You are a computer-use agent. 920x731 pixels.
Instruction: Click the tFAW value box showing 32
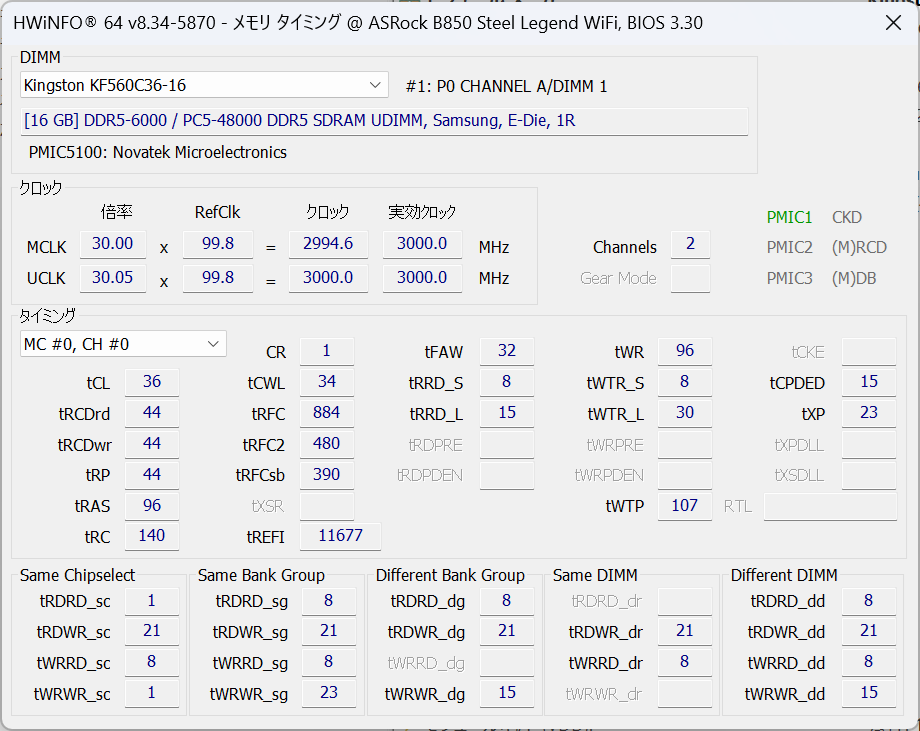click(x=507, y=351)
